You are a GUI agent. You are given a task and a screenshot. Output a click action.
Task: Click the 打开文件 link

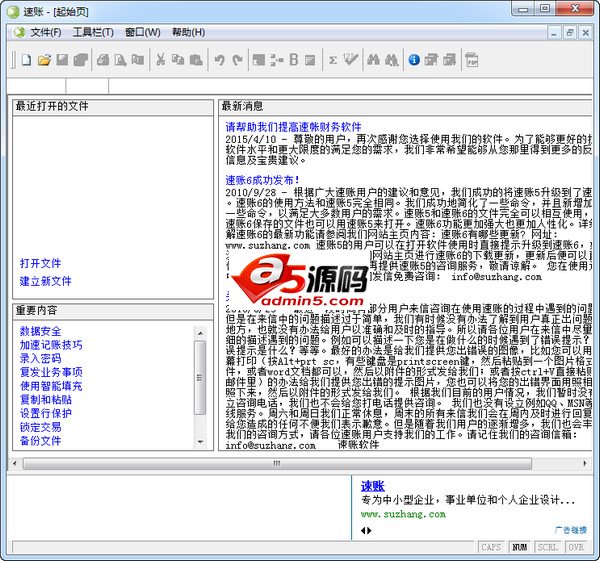[x=40, y=263]
